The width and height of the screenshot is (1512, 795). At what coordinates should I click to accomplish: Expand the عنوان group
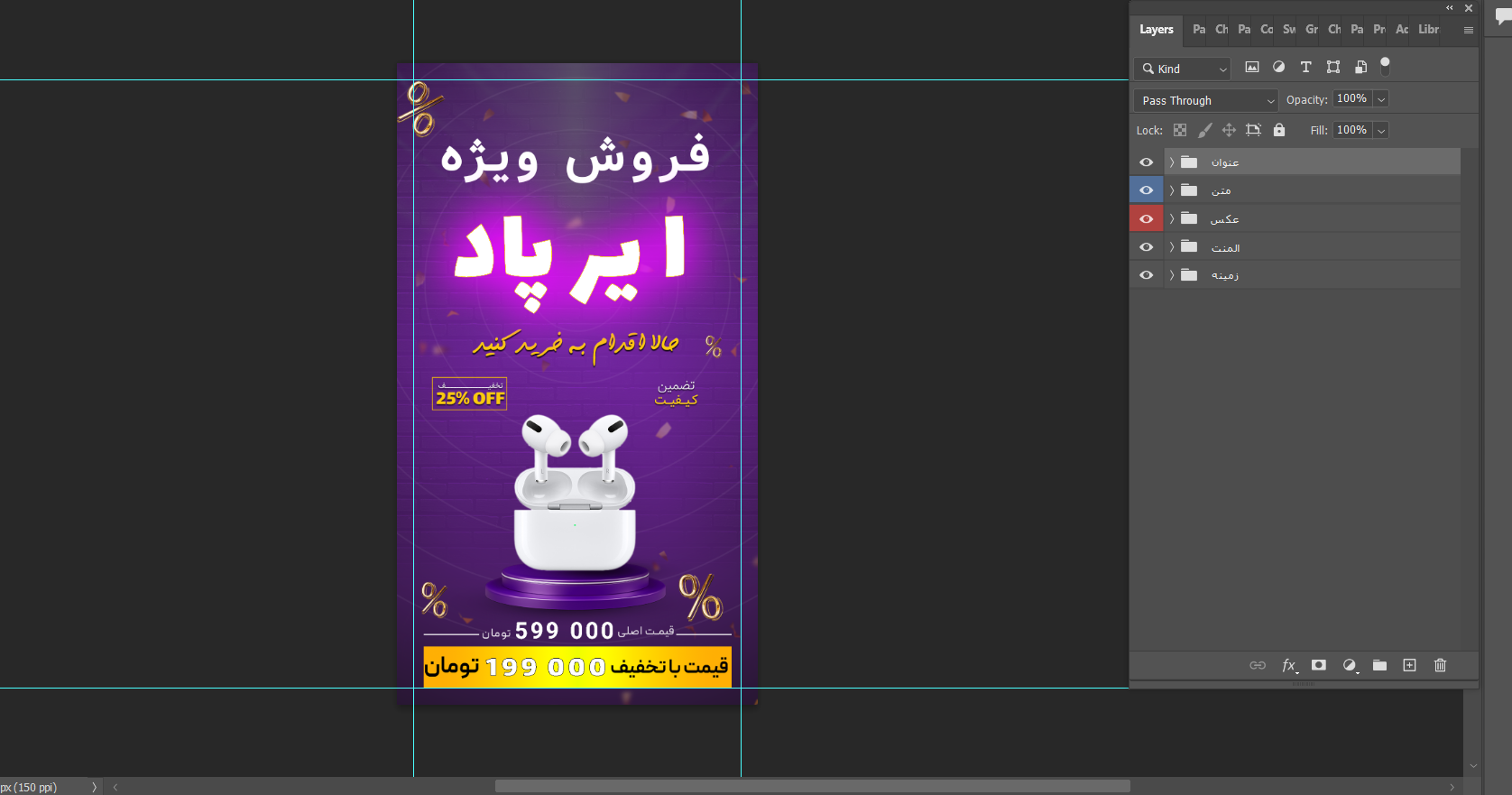[x=1172, y=162]
